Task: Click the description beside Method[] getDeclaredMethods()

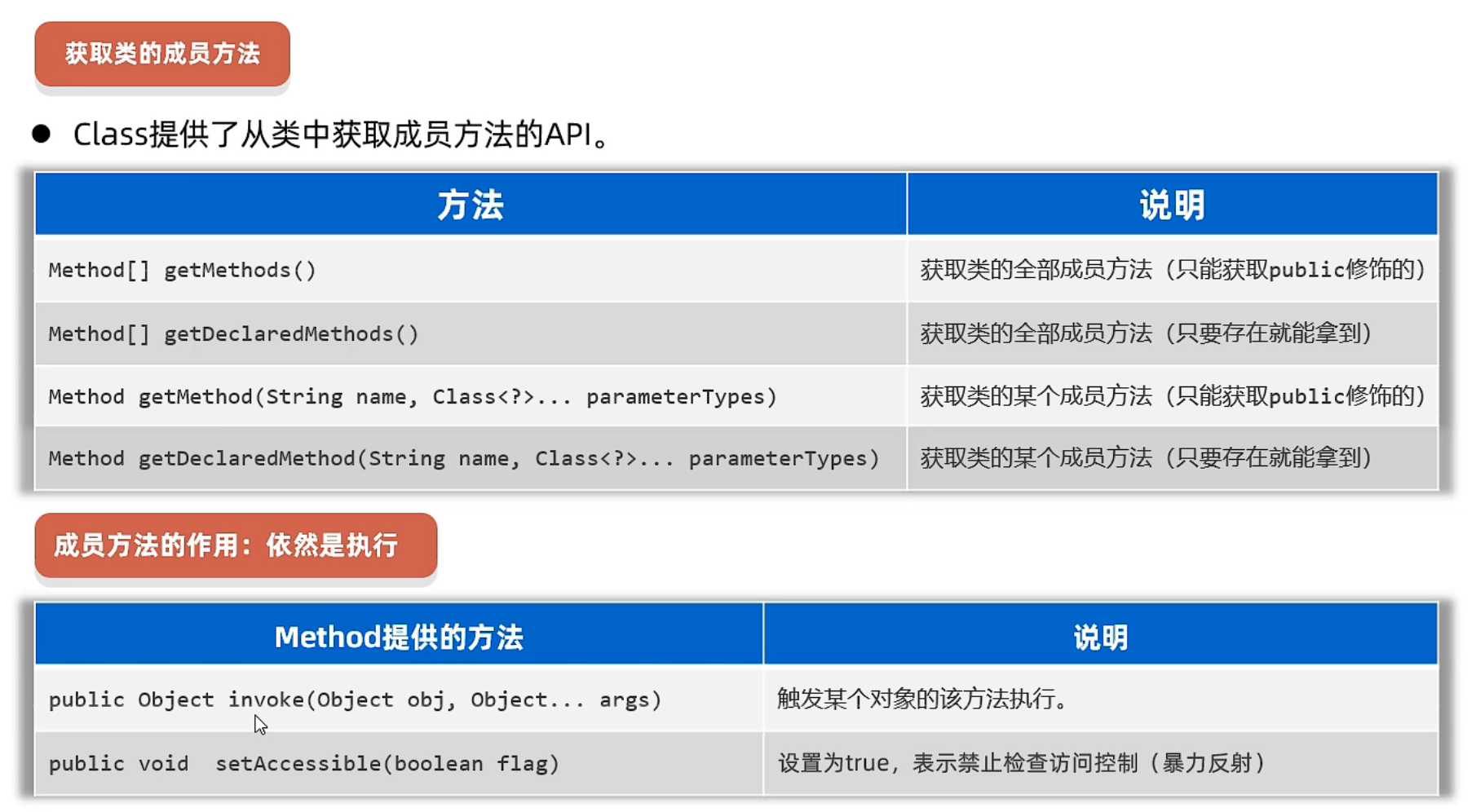Action: pos(1173,333)
